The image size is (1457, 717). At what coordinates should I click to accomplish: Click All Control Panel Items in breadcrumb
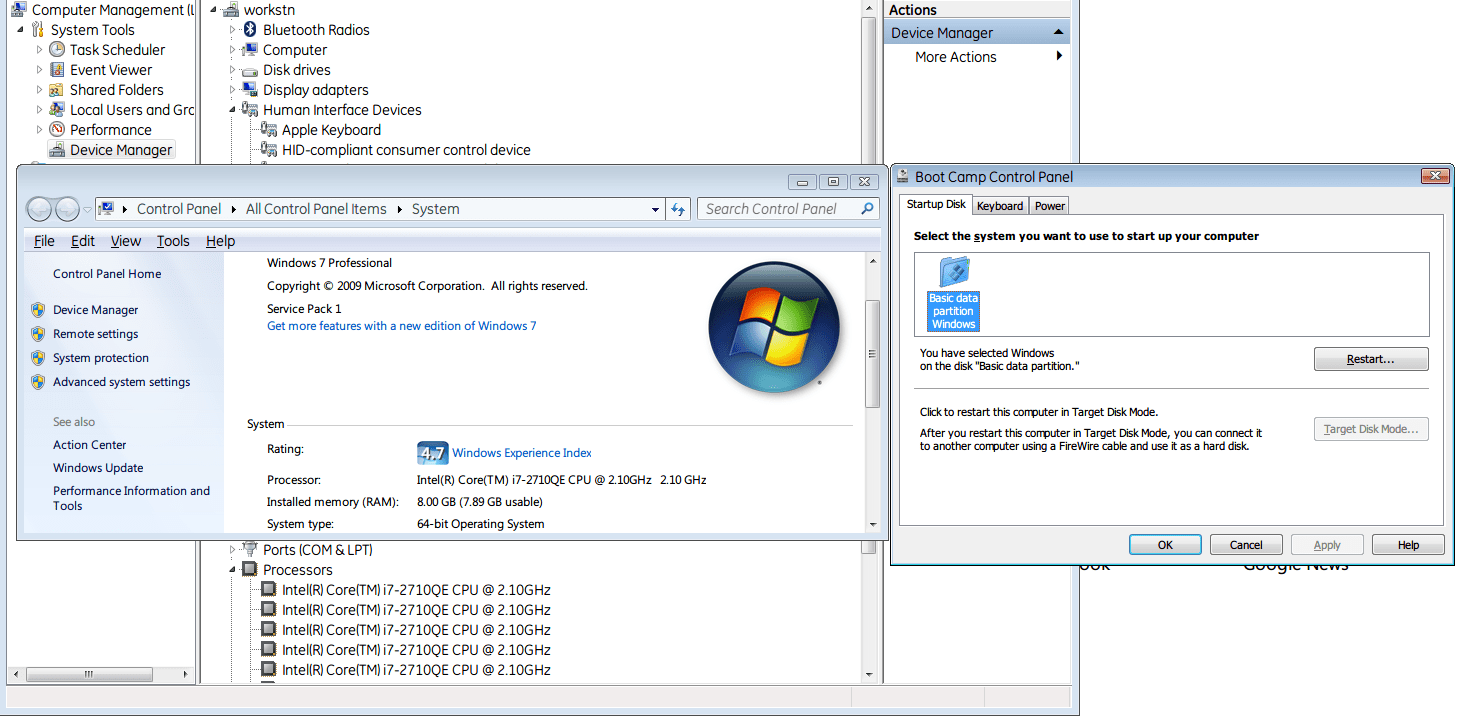coord(316,209)
